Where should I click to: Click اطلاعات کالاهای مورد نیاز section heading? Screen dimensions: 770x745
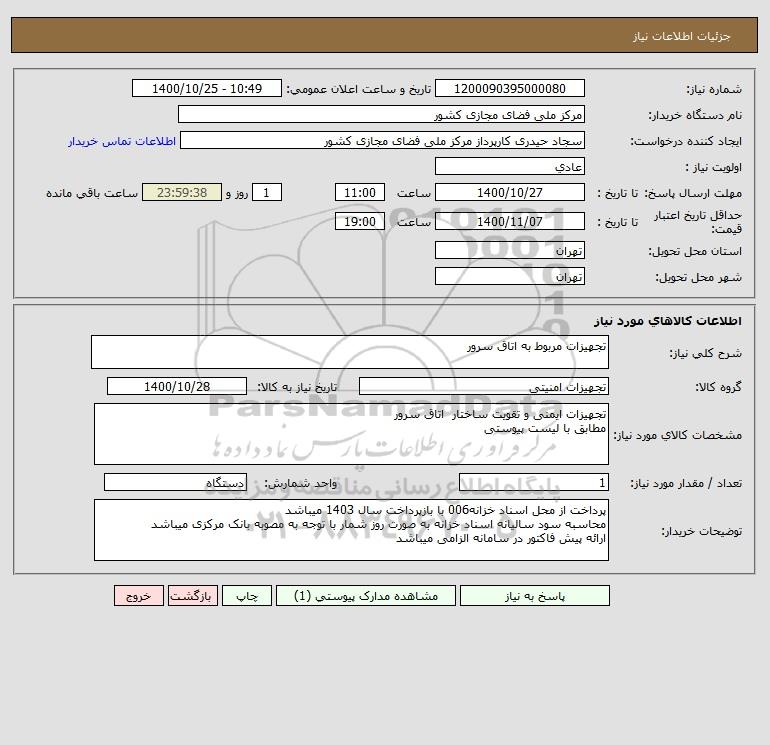[668, 321]
